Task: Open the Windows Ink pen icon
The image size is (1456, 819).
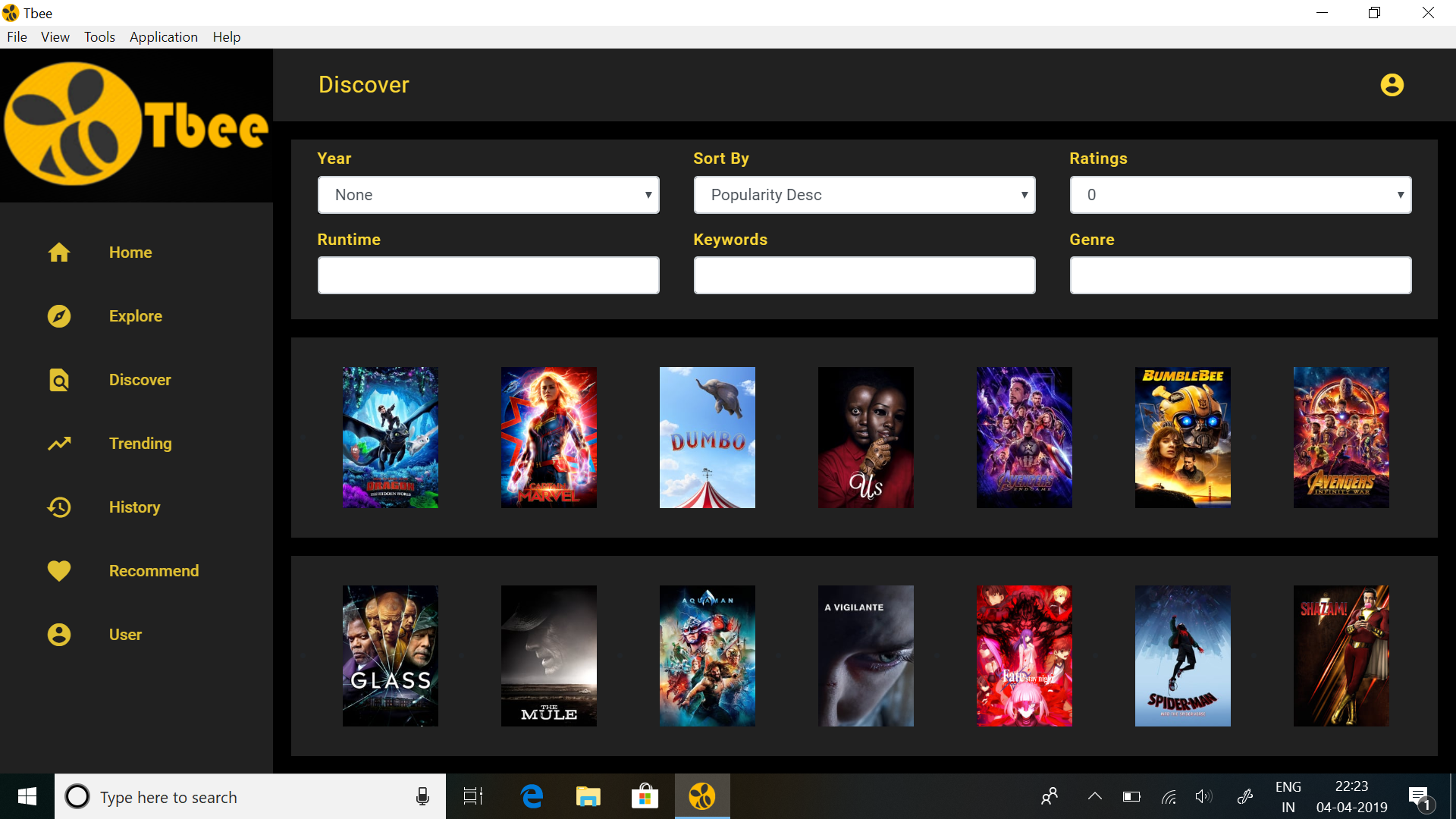Action: 1244,796
